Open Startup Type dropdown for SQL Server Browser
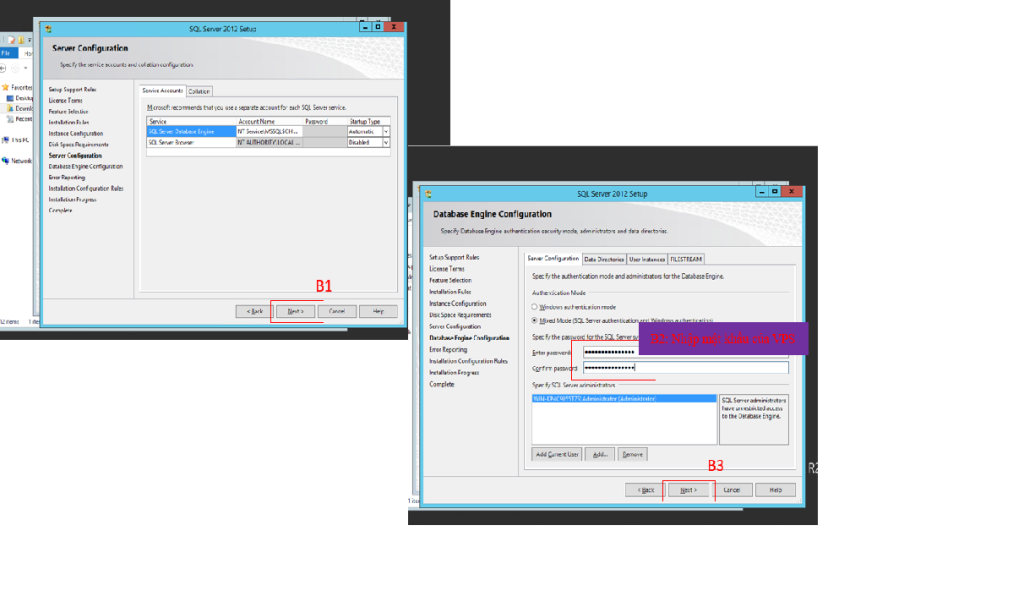 pos(386,142)
